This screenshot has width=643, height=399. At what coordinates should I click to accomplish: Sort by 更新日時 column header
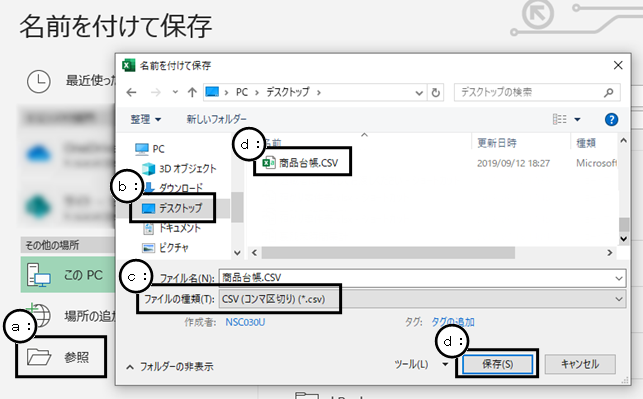click(497, 143)
